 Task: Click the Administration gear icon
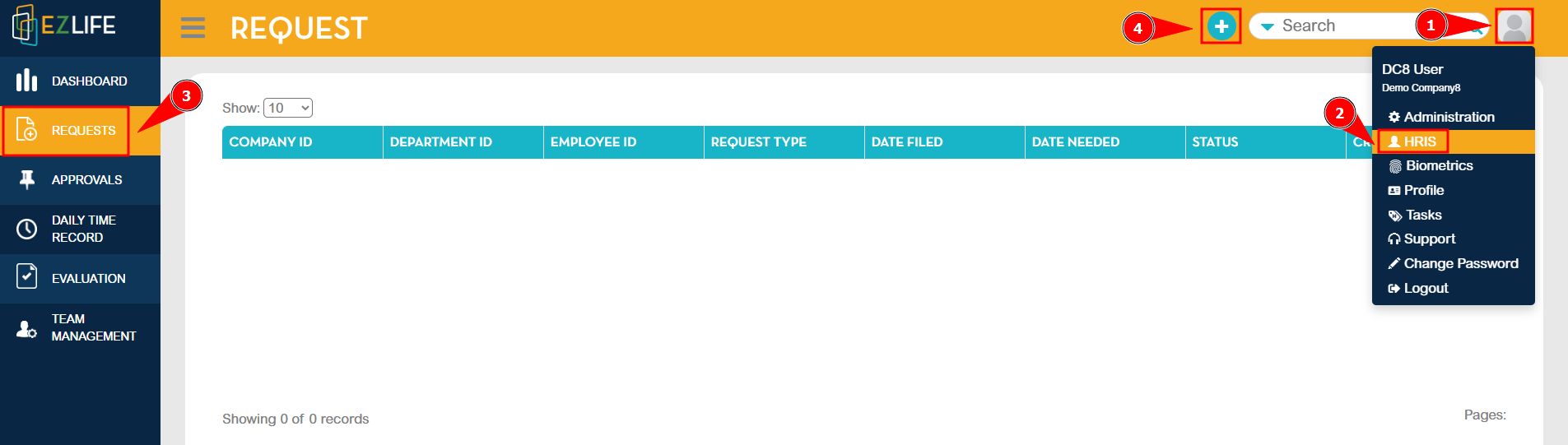click(1394, 117)
